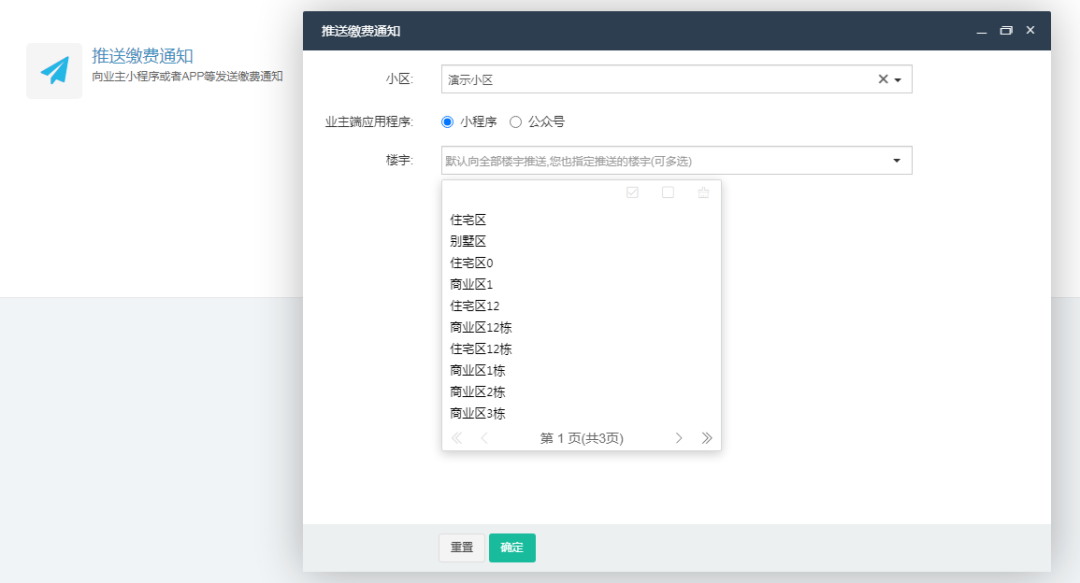Choose 别墅区 from the building list
The height and width of the screenshot is (583, 1080).
tap(468, 242)
